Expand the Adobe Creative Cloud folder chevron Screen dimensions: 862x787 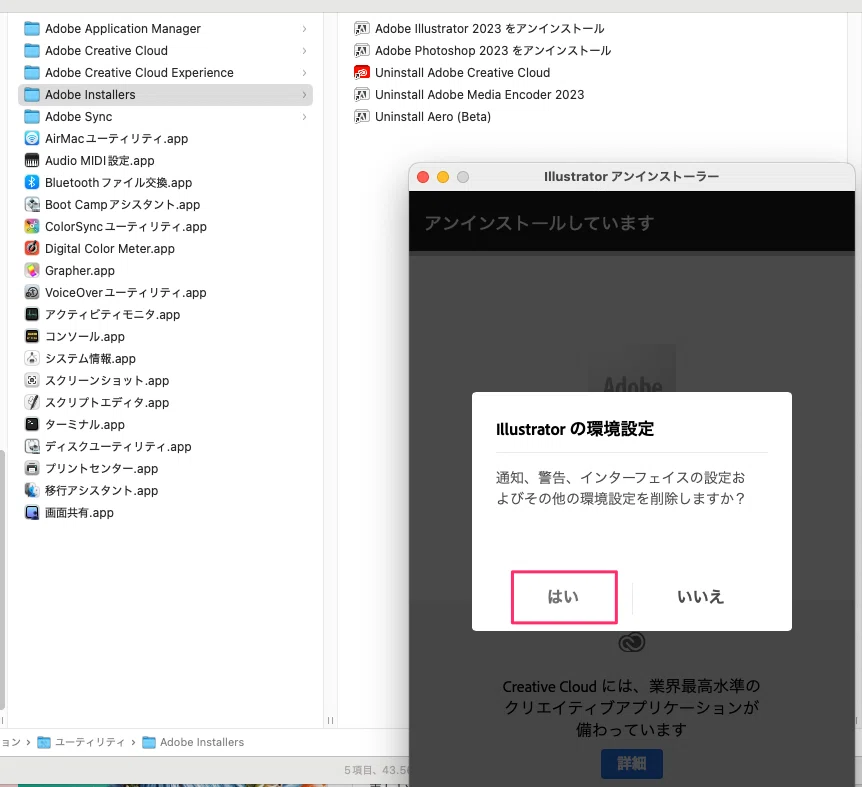click(304, 51)
